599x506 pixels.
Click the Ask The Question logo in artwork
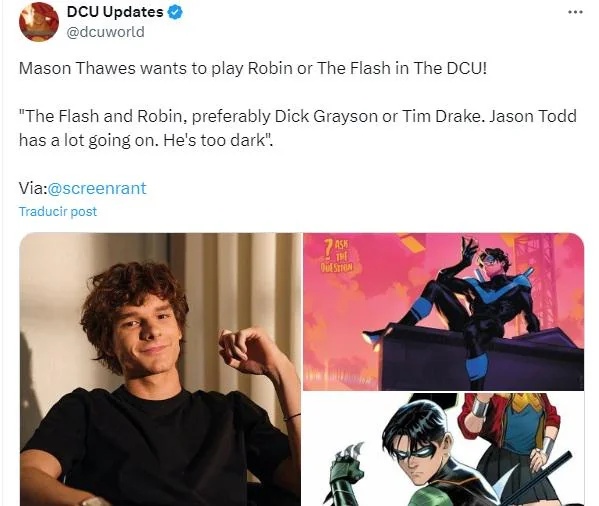point(337,256)
